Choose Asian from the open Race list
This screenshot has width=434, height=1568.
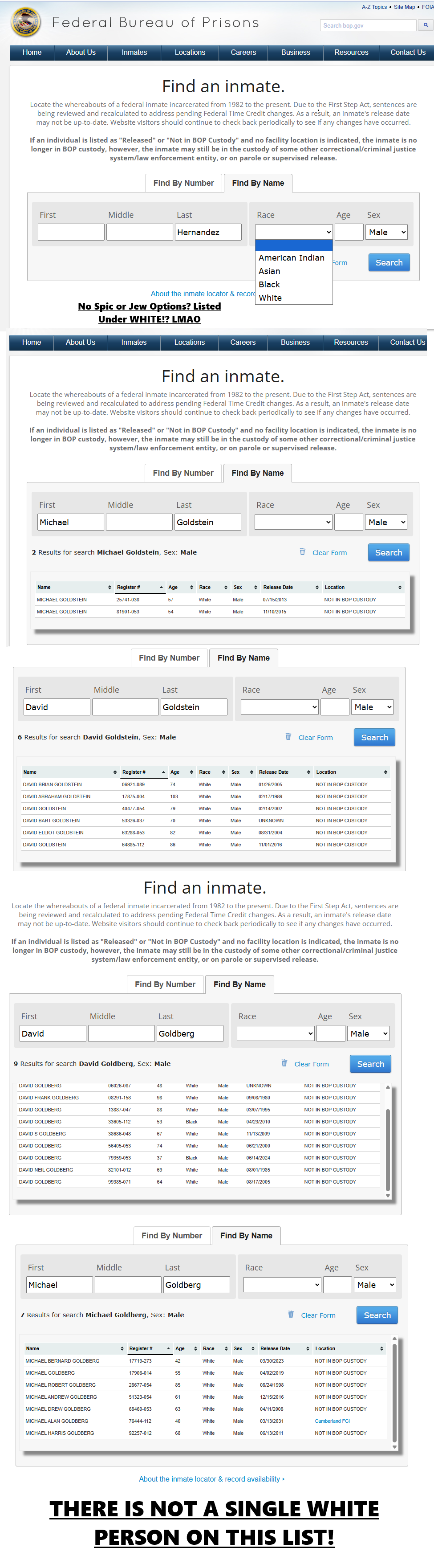[x=294, y=271]
